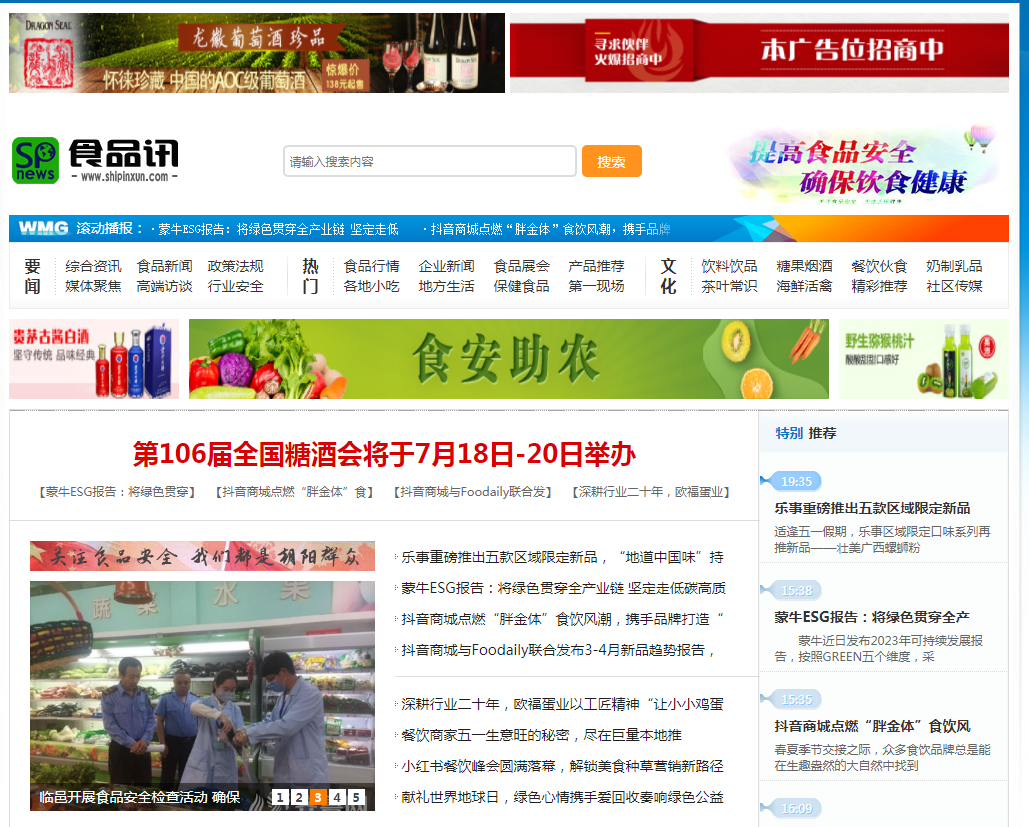Screen dimensions: 1029x827
Task: Open 政策法规 in the navigation
Action: (236, 266)
